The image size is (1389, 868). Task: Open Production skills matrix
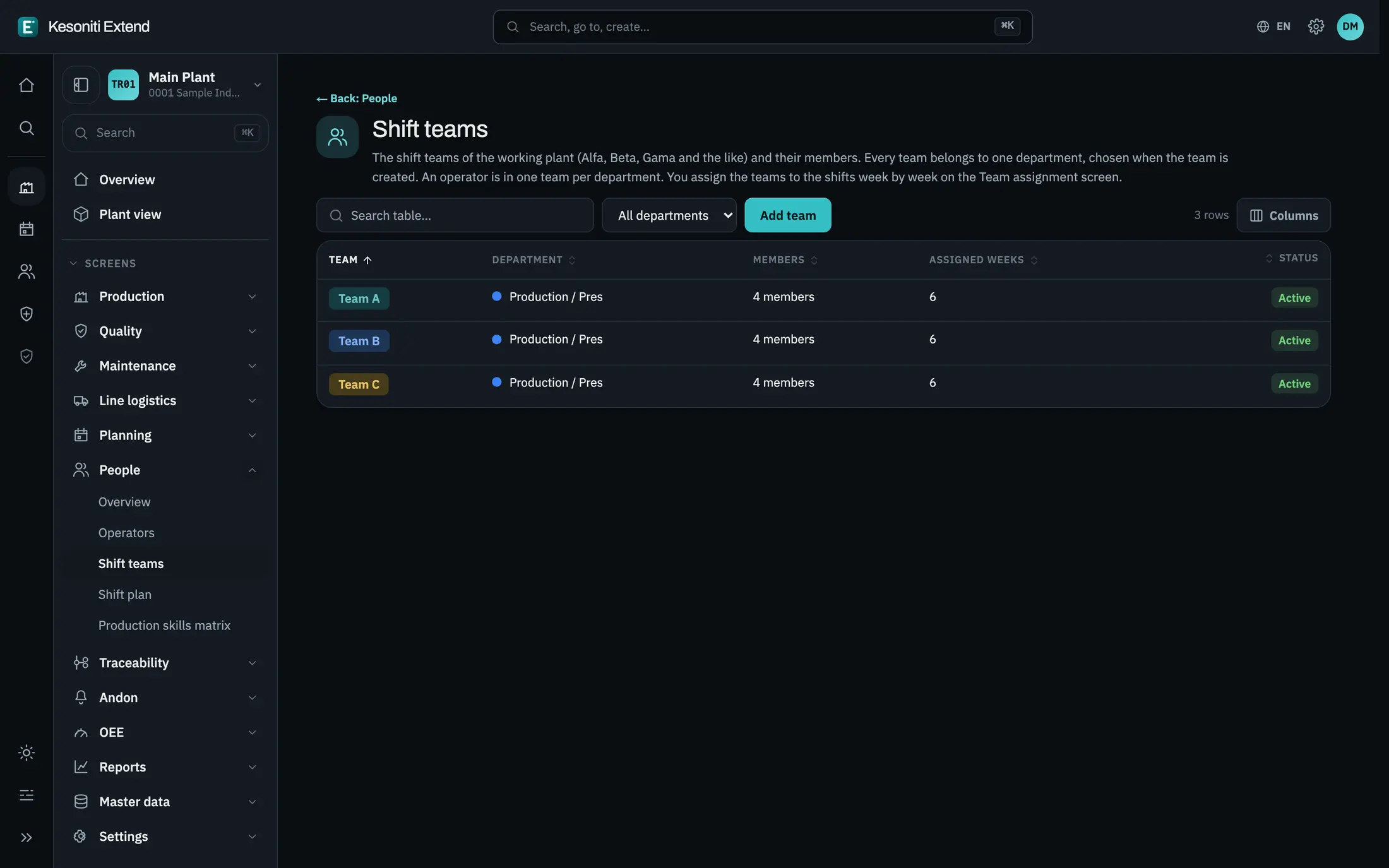tap(164, 626)
